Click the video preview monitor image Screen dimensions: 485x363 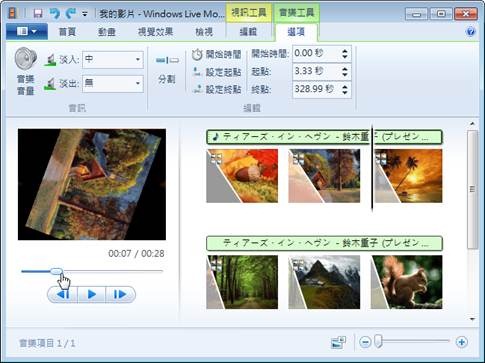pyautogui.click(x=92, y=184)
